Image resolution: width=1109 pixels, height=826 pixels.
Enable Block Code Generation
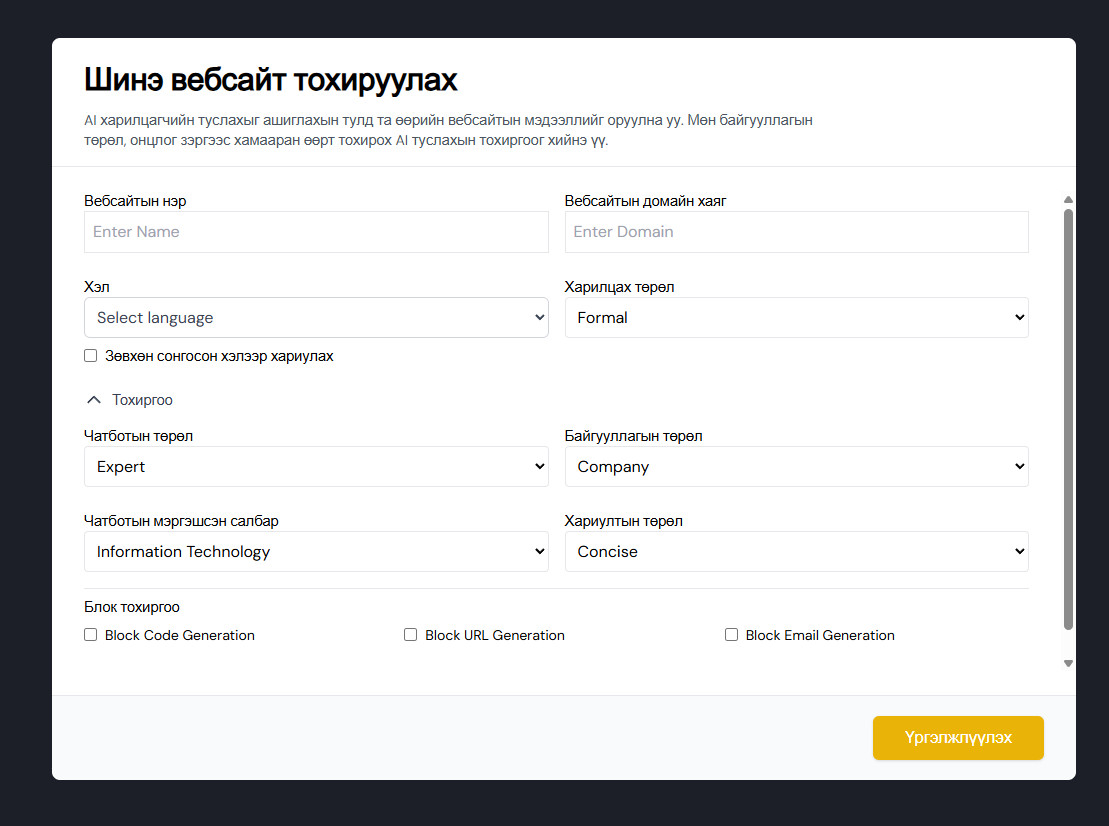point(91,635)
